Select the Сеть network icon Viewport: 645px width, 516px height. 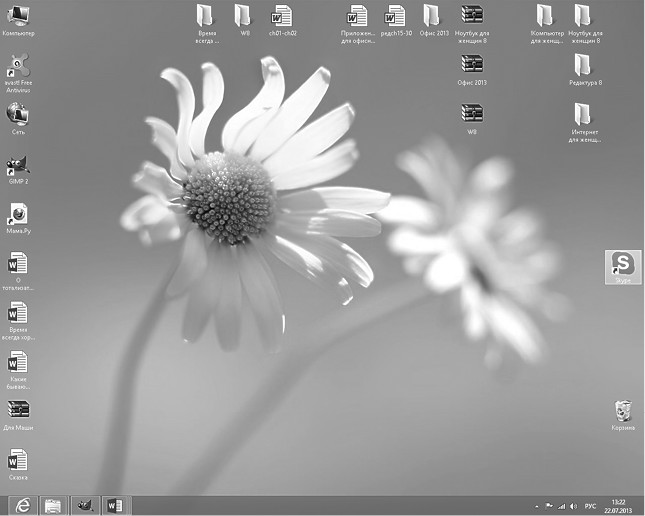[18, 113]
